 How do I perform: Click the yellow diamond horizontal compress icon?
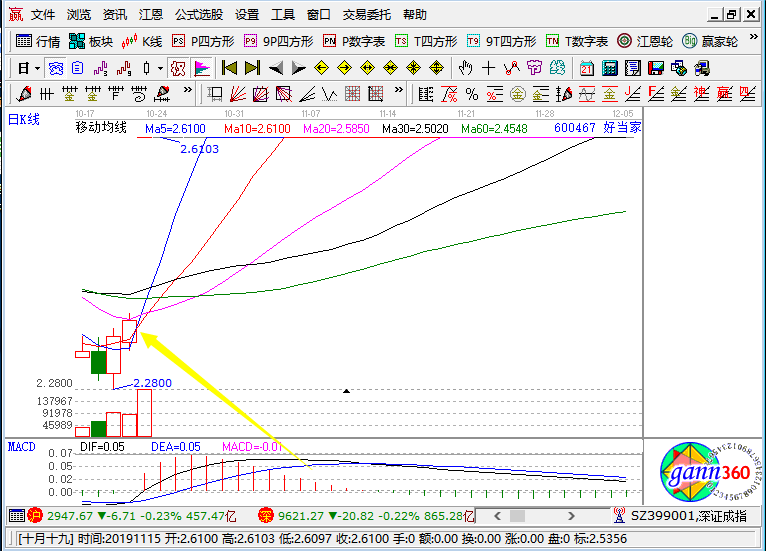coord(390,68)
